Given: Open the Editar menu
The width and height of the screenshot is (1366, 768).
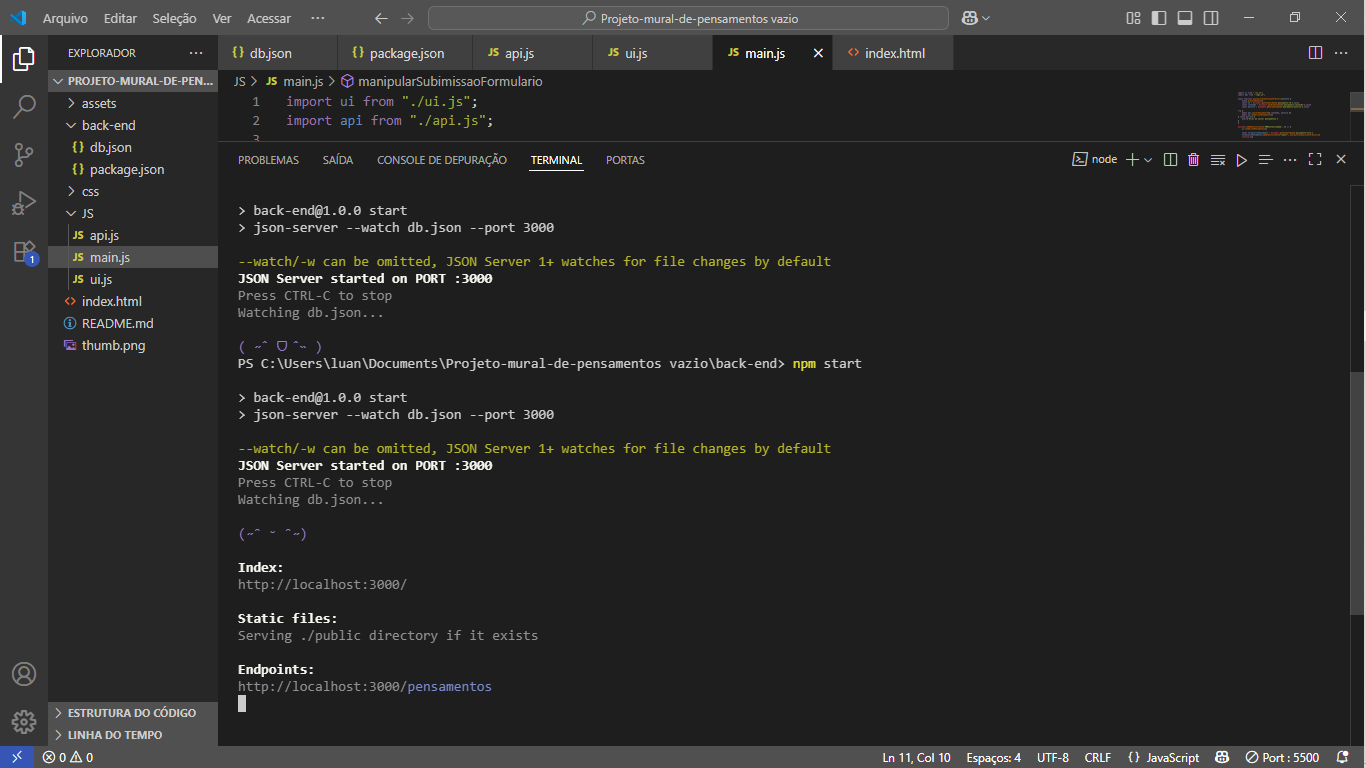Looking at the screenshot, I should click(x=120, y=18).
